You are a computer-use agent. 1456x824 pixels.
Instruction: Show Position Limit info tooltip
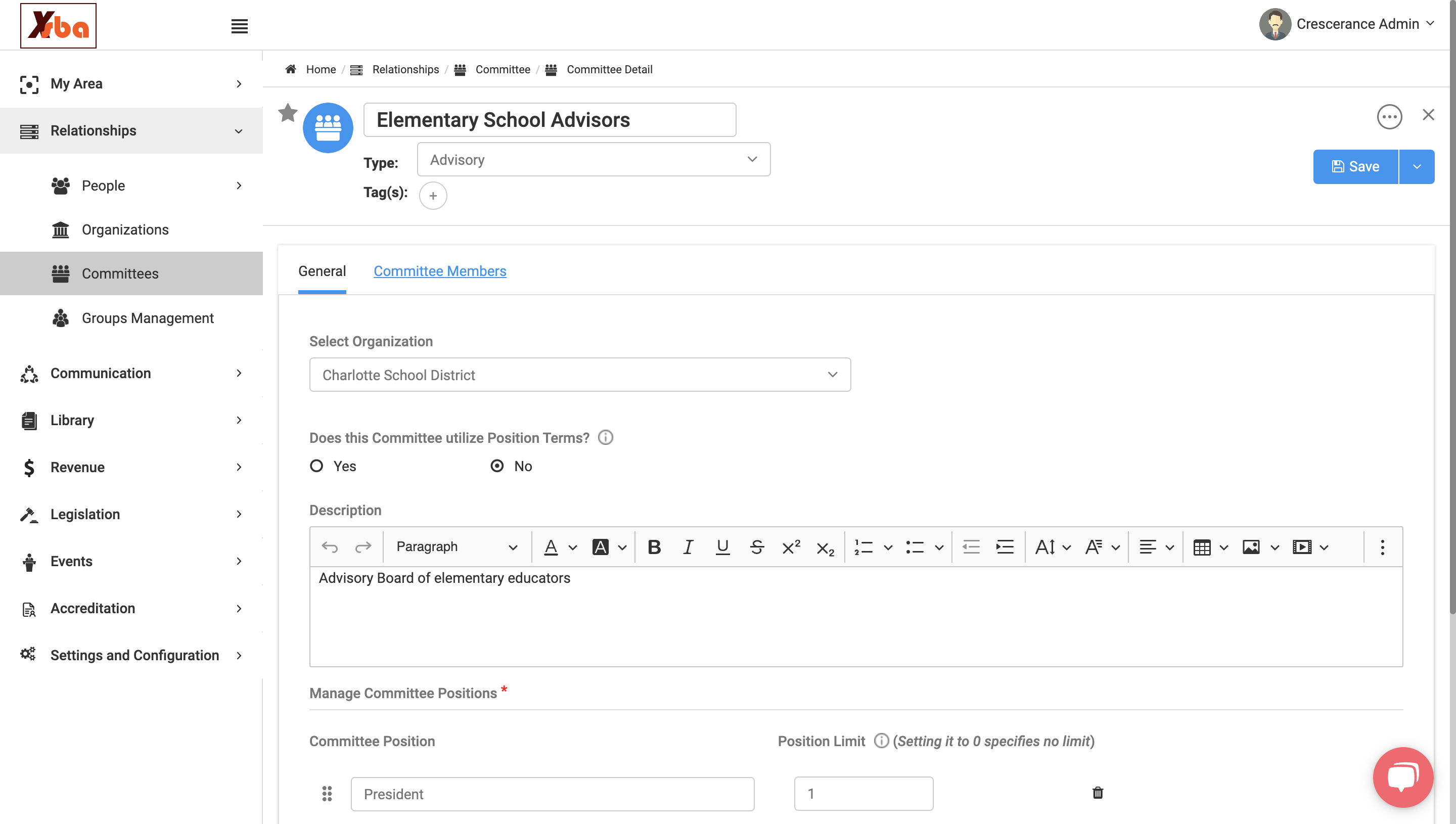tap(881, 741)
